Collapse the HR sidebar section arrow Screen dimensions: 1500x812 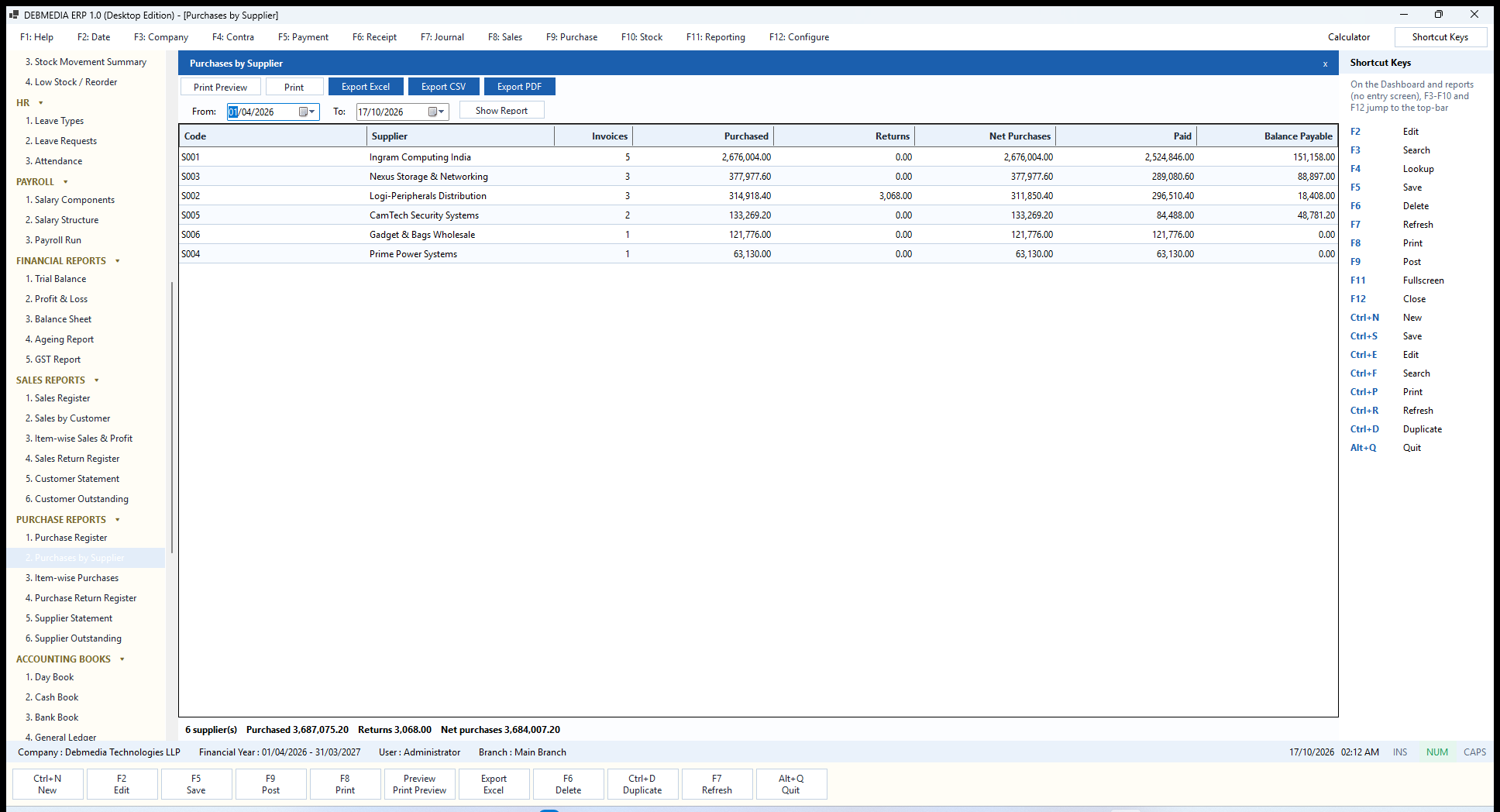point(41,103)
